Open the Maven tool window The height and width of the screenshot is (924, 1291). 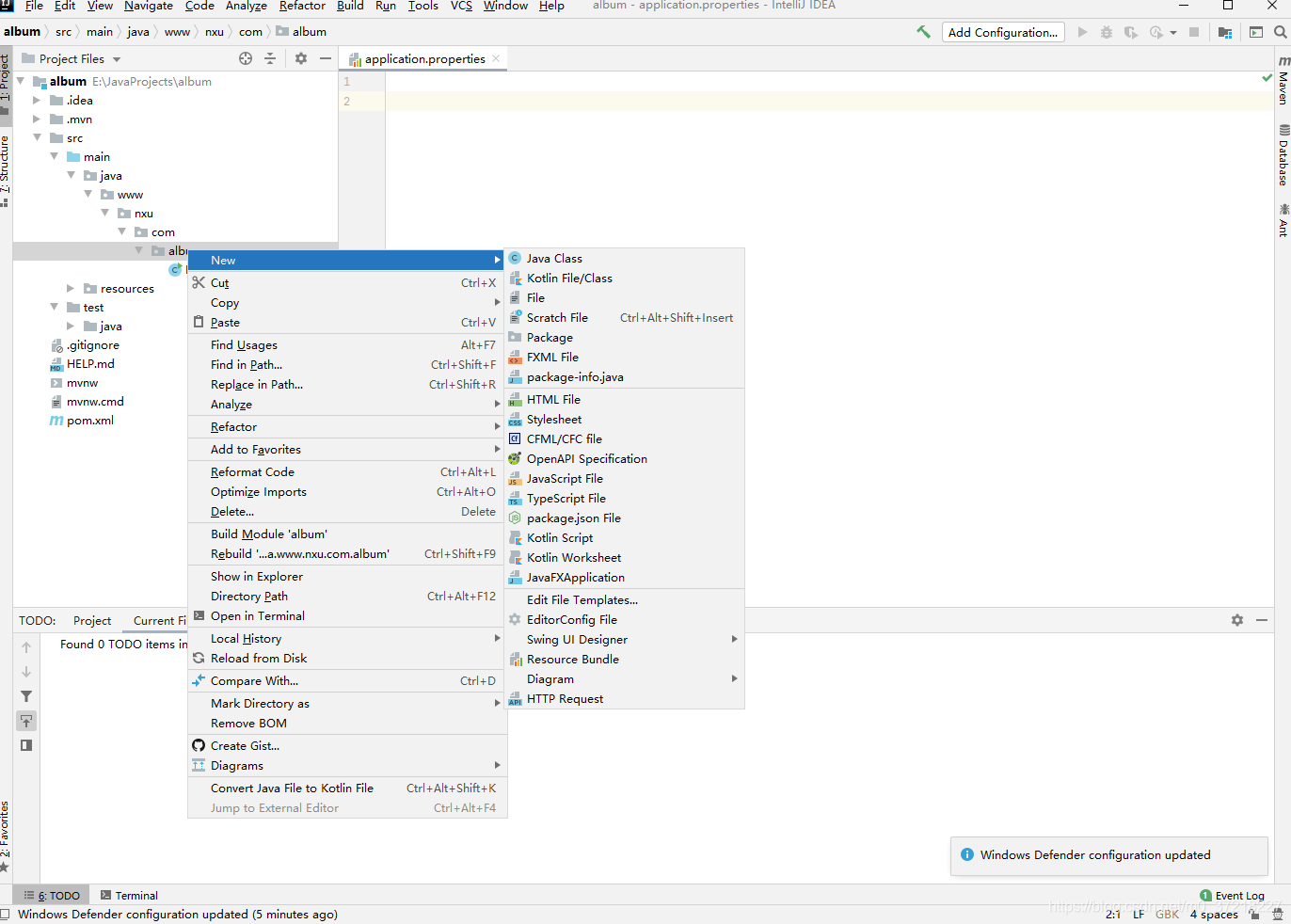point(1283,80)
